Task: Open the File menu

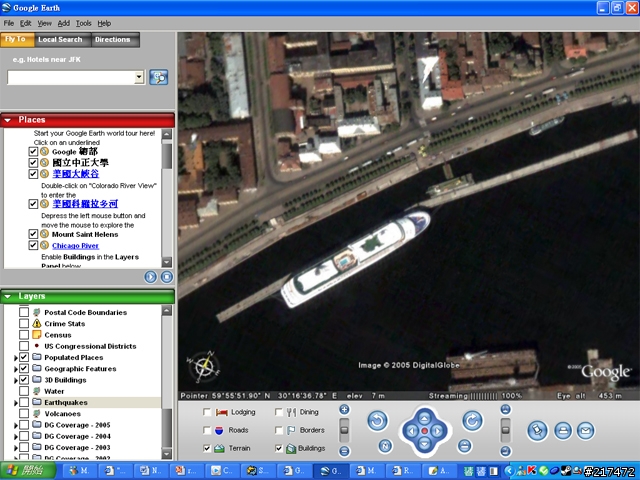Action: 9,23
